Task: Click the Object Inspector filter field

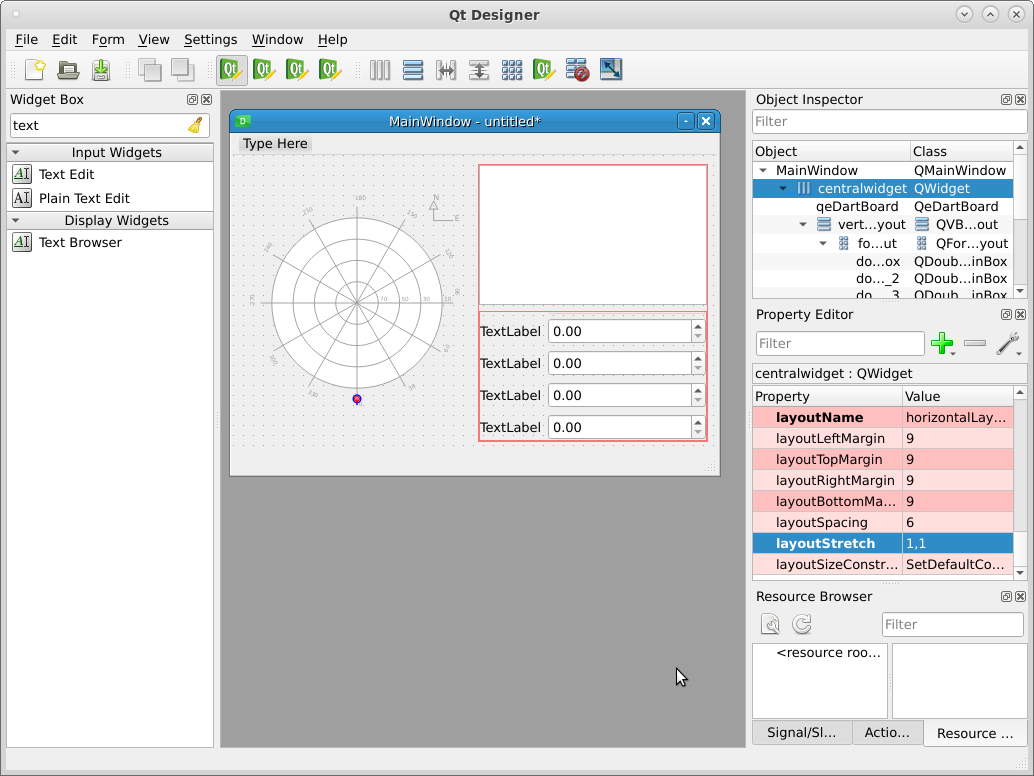Action: tap(888, 122)
